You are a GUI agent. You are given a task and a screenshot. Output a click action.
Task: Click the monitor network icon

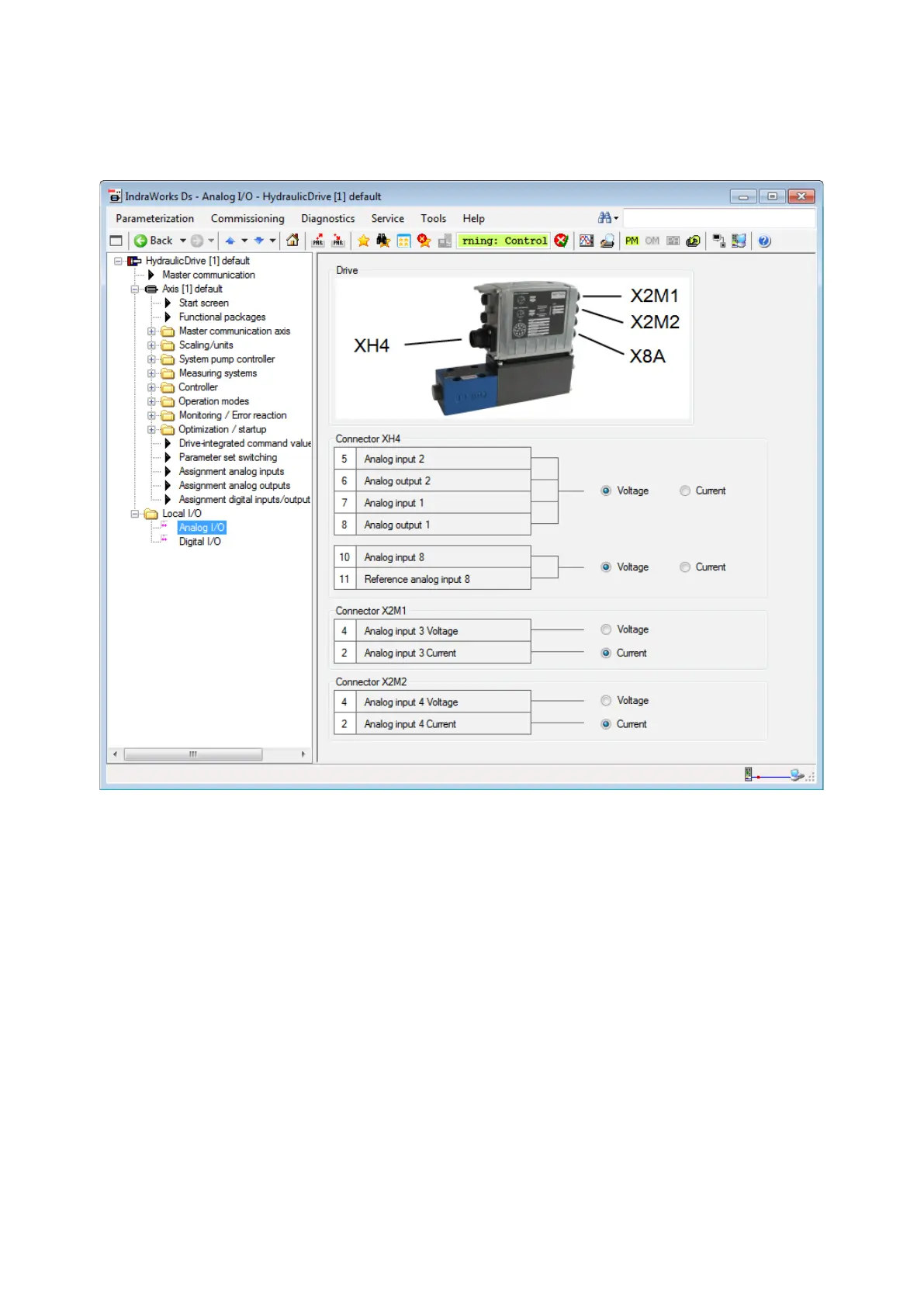coord(739,241)
